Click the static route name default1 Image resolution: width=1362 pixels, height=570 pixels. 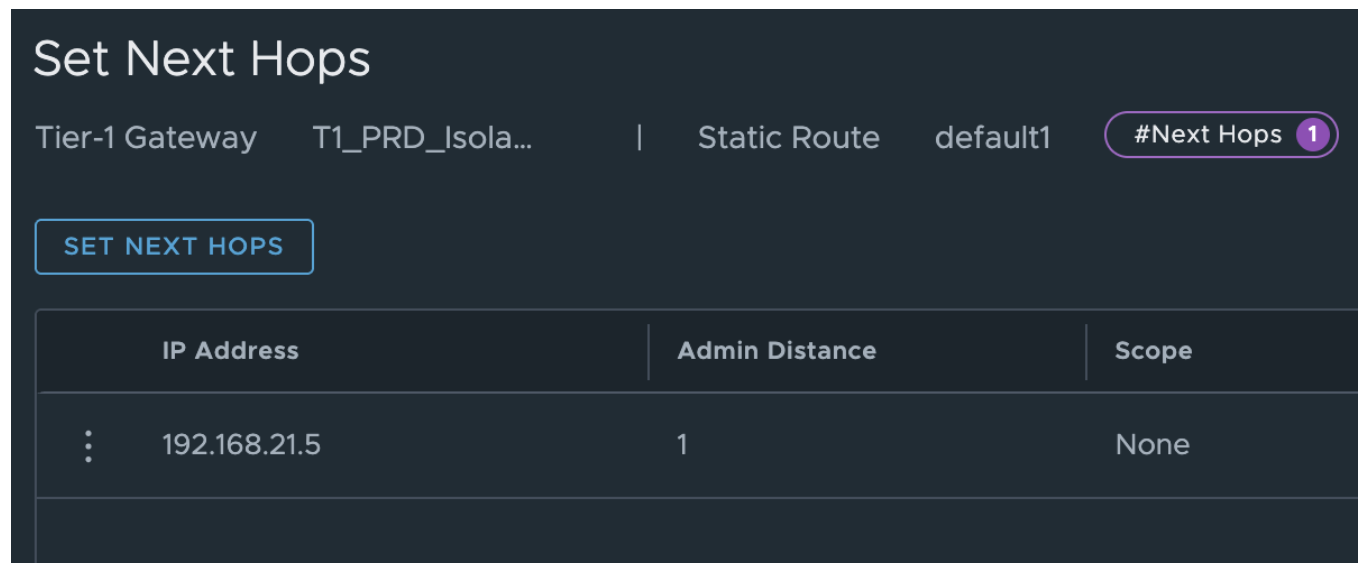coord(992,138)
